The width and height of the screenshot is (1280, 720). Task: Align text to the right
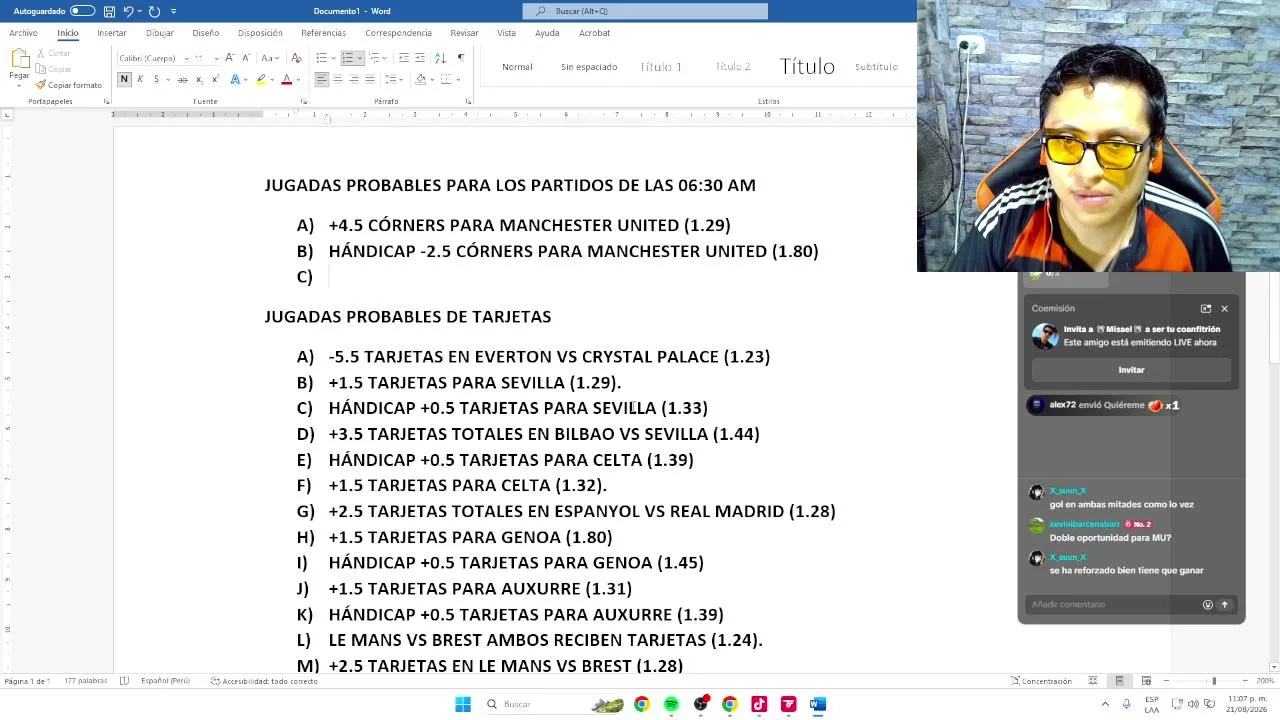[354, 79]
